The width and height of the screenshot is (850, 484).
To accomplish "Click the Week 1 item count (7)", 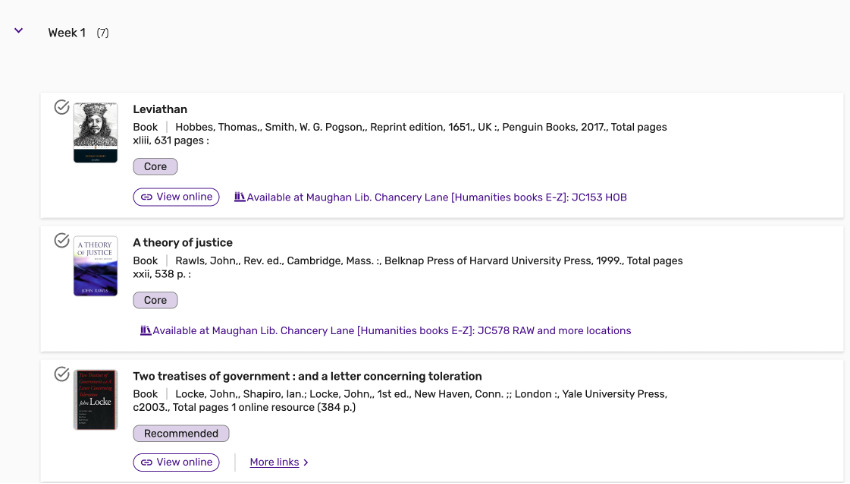I will [x=102, y=33].
